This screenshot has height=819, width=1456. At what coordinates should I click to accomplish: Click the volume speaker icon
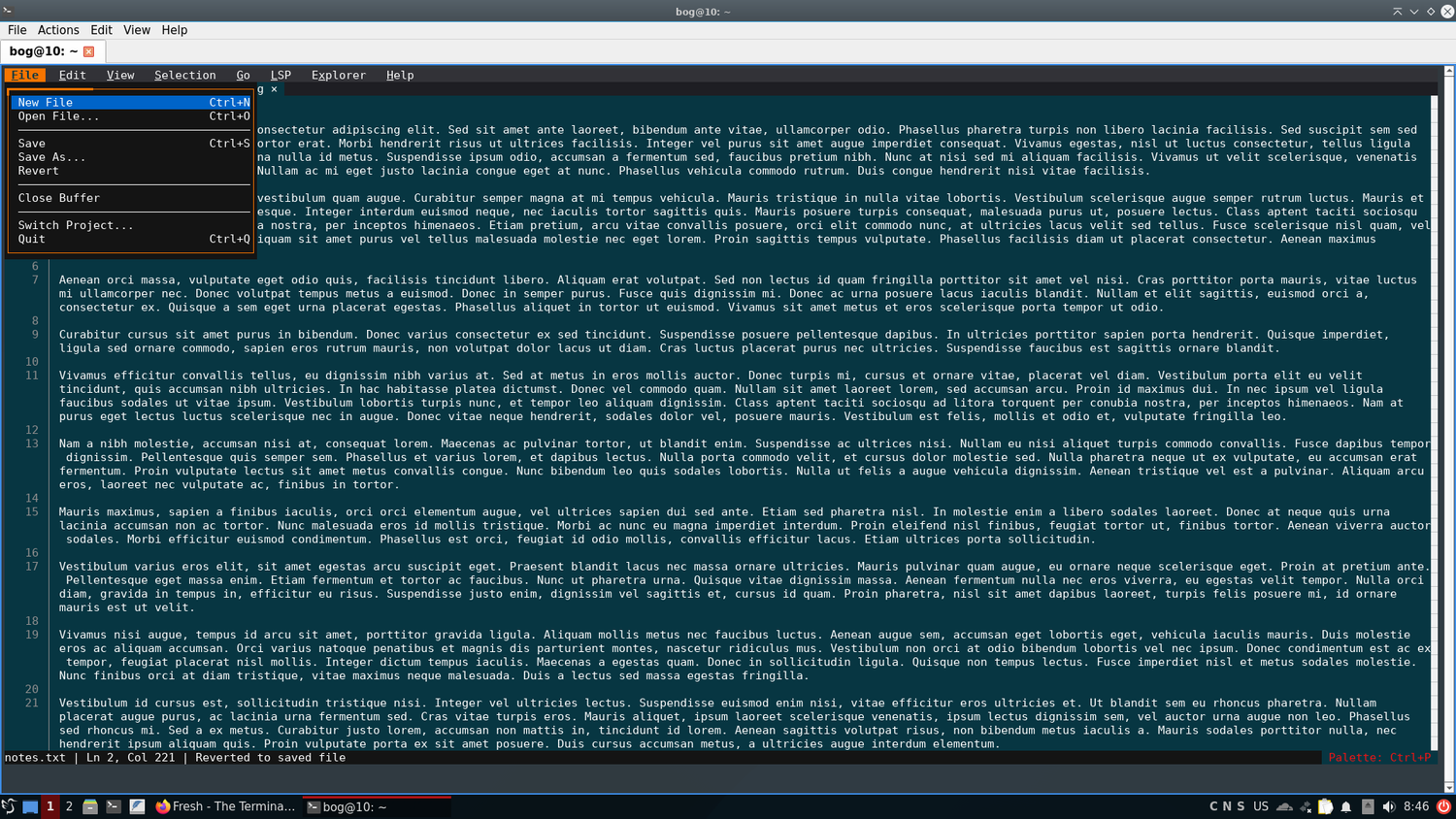[x=1389, y=806]
